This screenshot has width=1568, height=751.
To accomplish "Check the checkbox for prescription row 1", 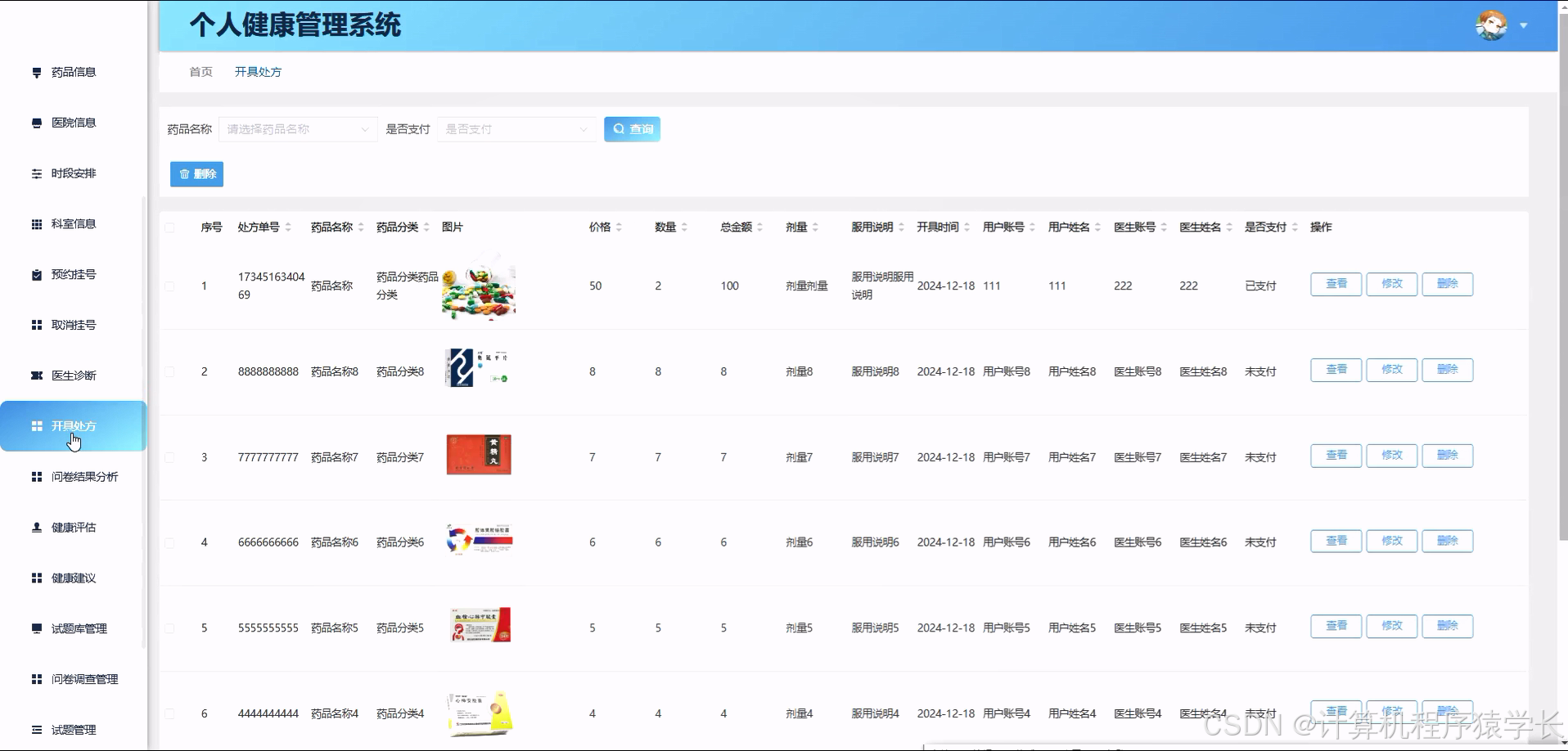I will pos(170,286).
